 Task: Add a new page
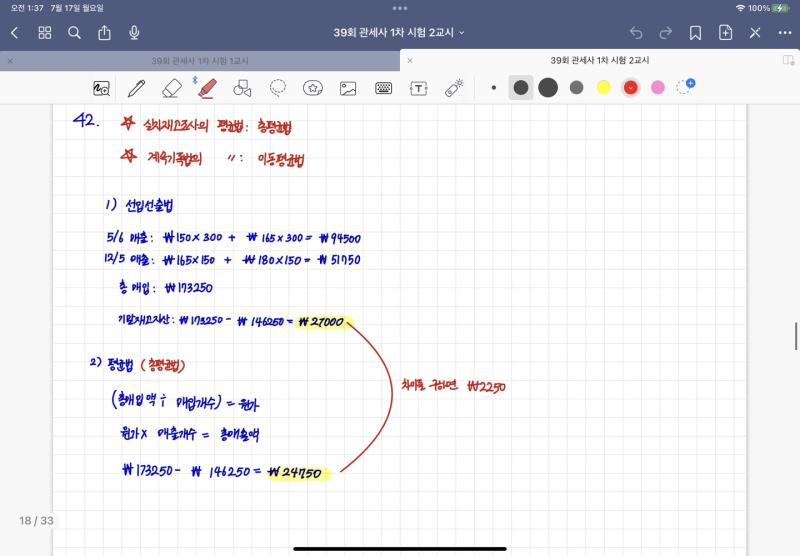point(725,33)
